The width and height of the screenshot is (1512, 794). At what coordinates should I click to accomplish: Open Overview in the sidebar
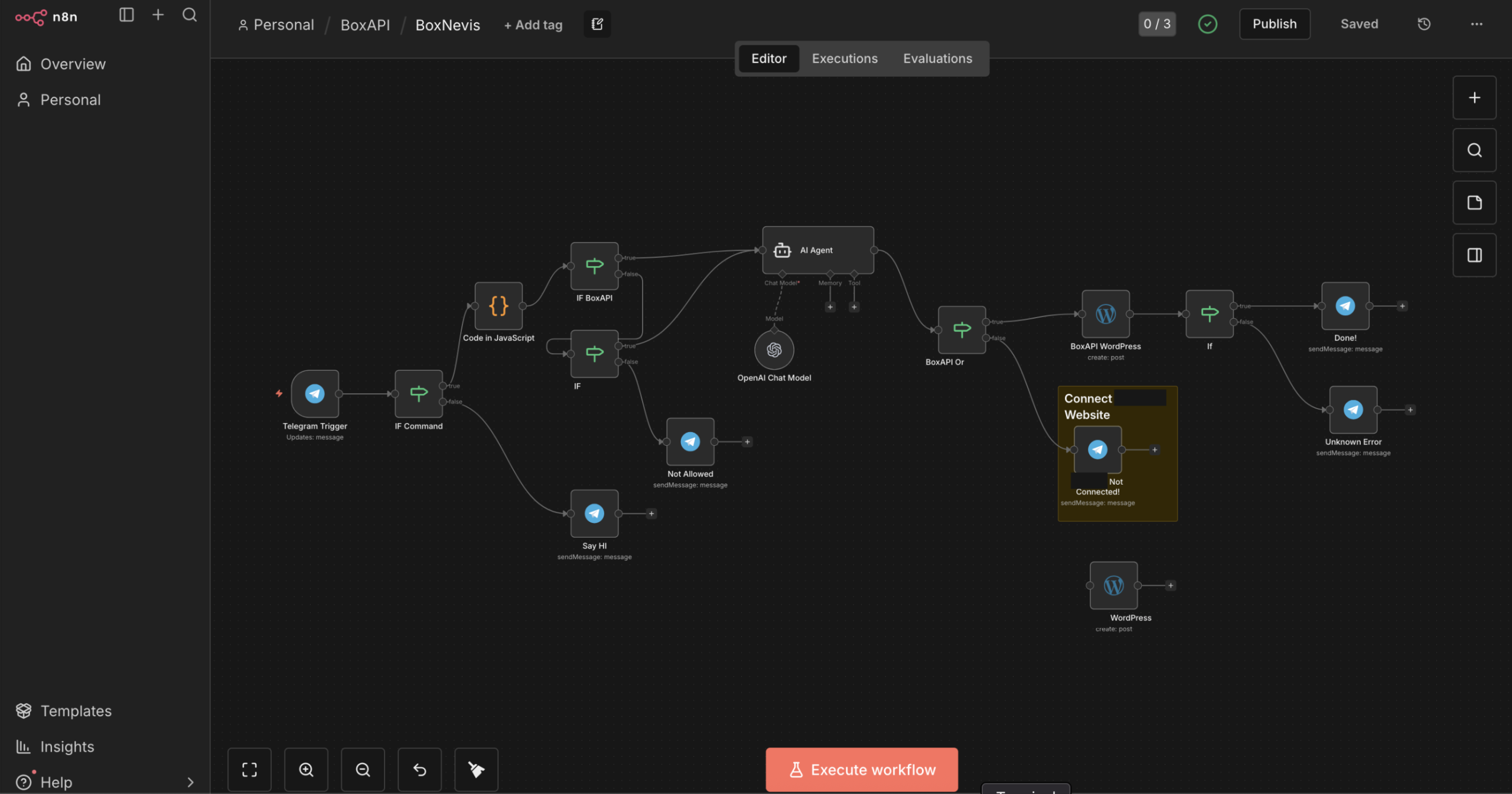coord(105,64)
